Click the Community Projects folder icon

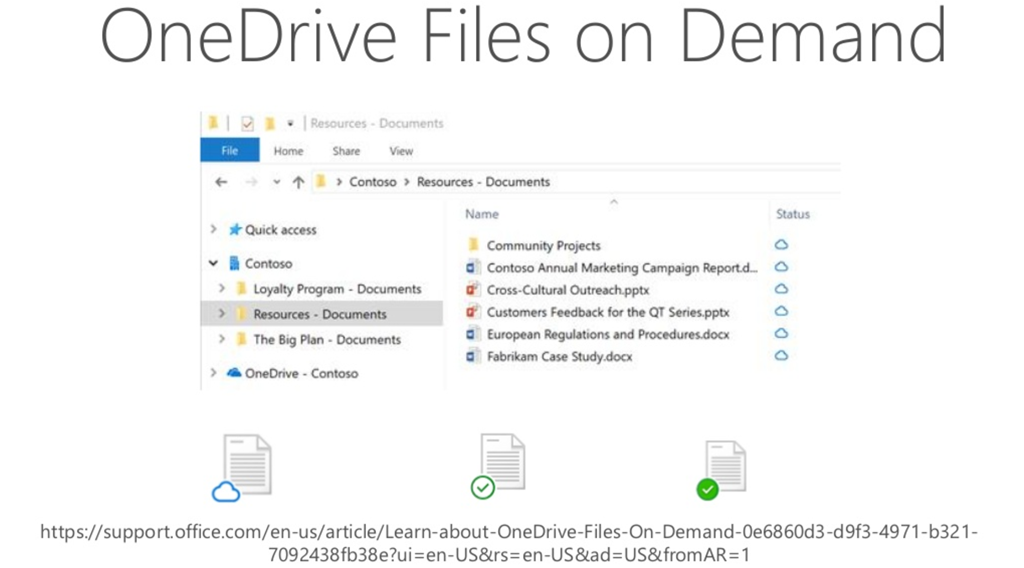(473, 245)
